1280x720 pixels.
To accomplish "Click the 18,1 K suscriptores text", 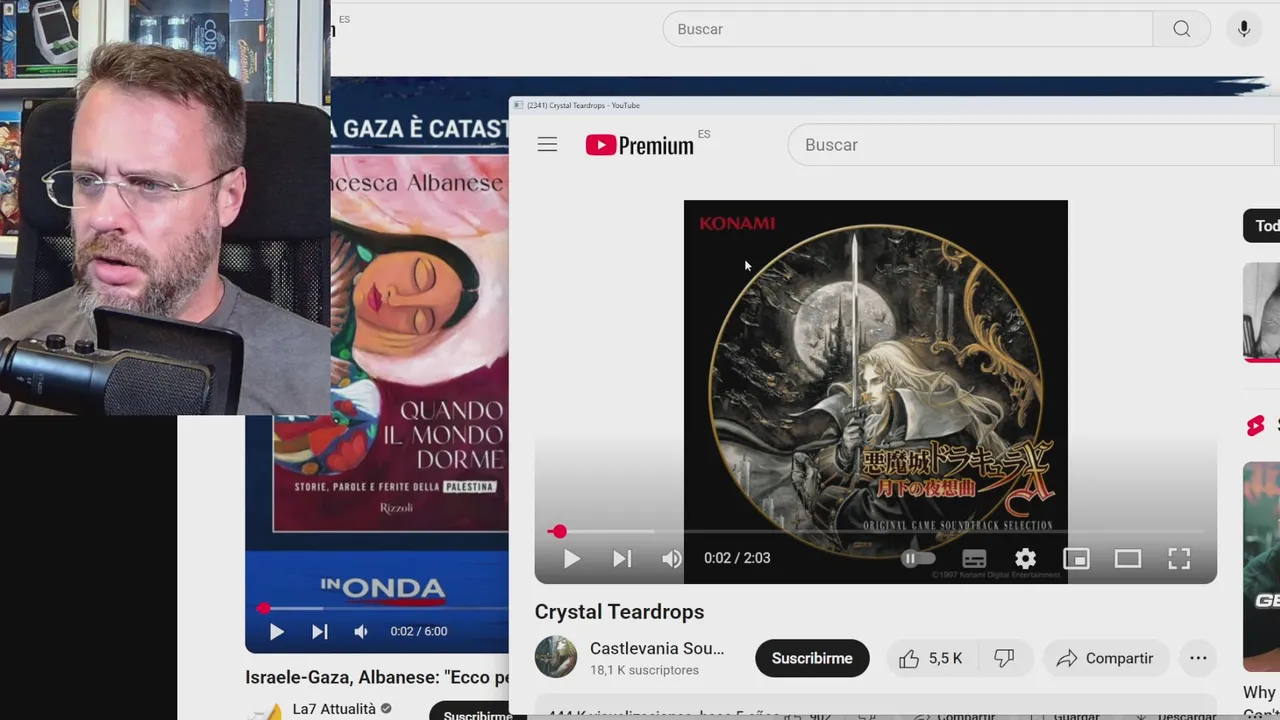I will [644, 670].
